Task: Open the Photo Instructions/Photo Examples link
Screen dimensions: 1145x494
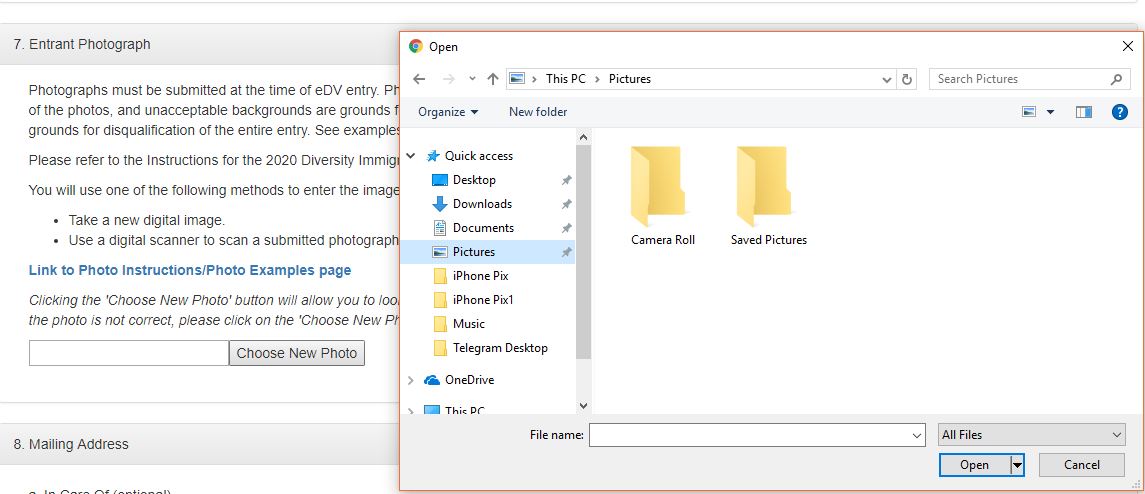Action: pos(190,270)
